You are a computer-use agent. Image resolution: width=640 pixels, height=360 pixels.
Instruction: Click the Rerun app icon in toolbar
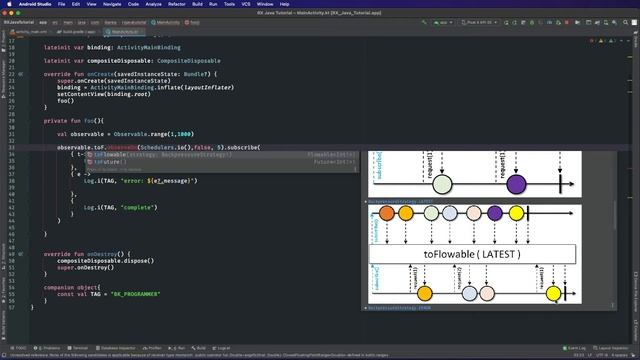[x=506, y=22]
